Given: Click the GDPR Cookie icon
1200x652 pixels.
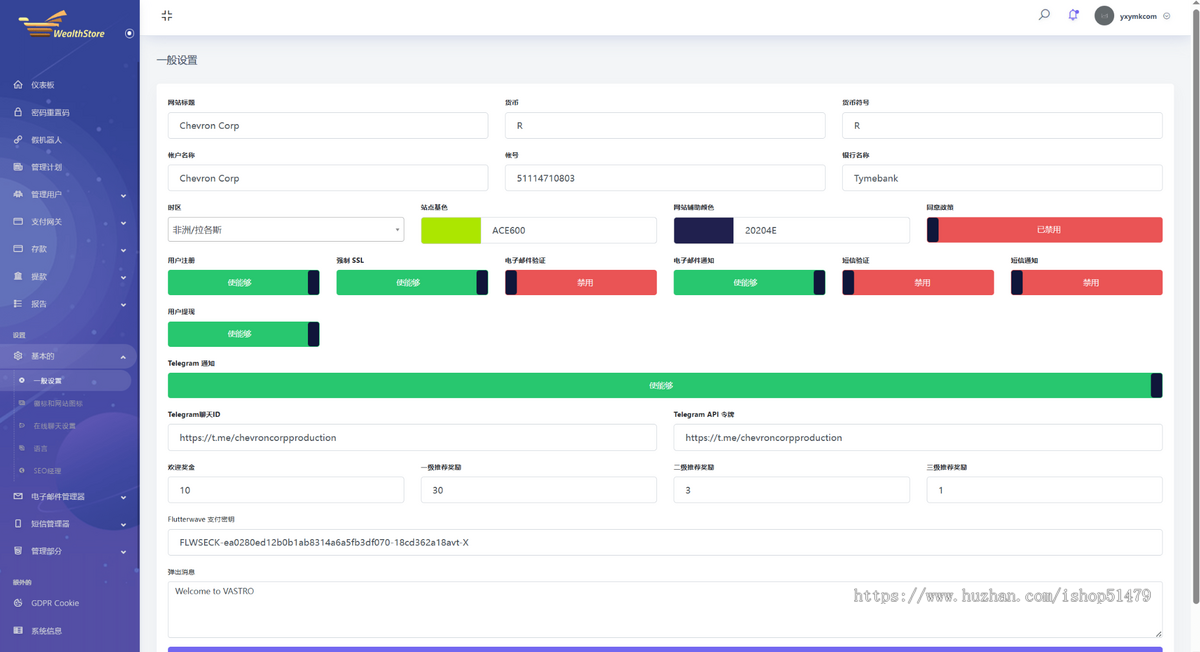Looking at the screenshot, I should (18, 603).
